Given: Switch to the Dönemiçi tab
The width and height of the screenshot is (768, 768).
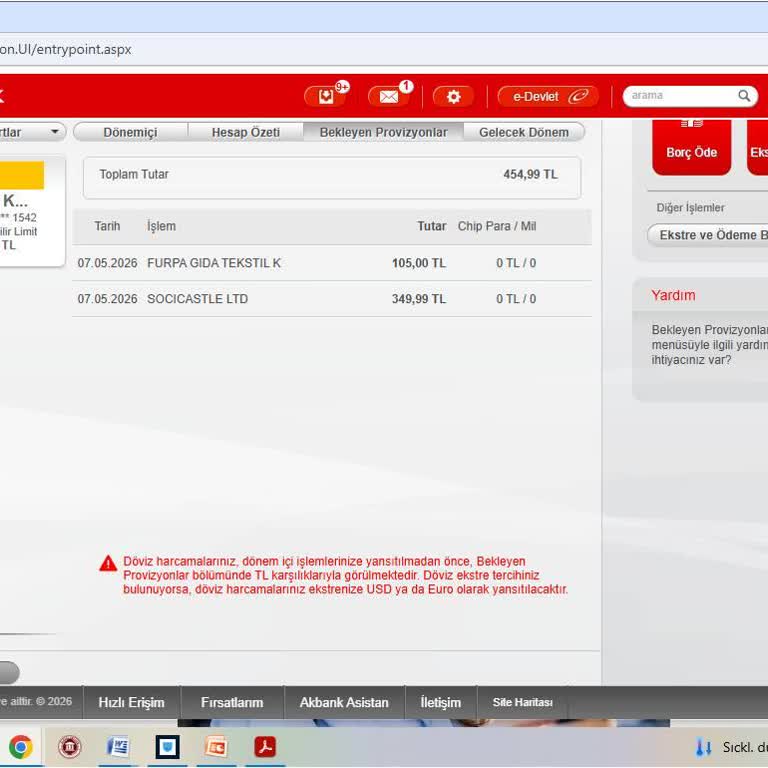Looking at the screenshot, I should tap(130, 132).
